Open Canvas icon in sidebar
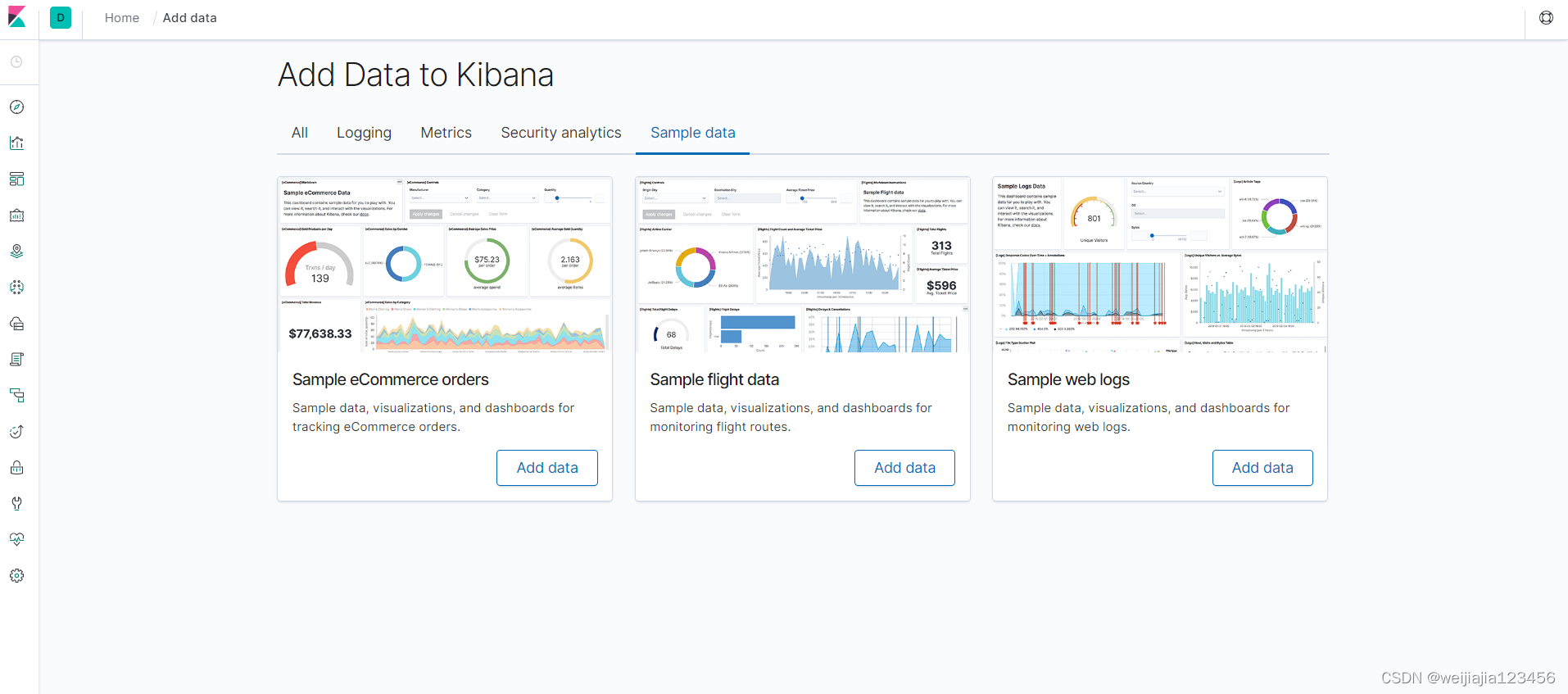1568x694 pixels. tap(16, 215)
